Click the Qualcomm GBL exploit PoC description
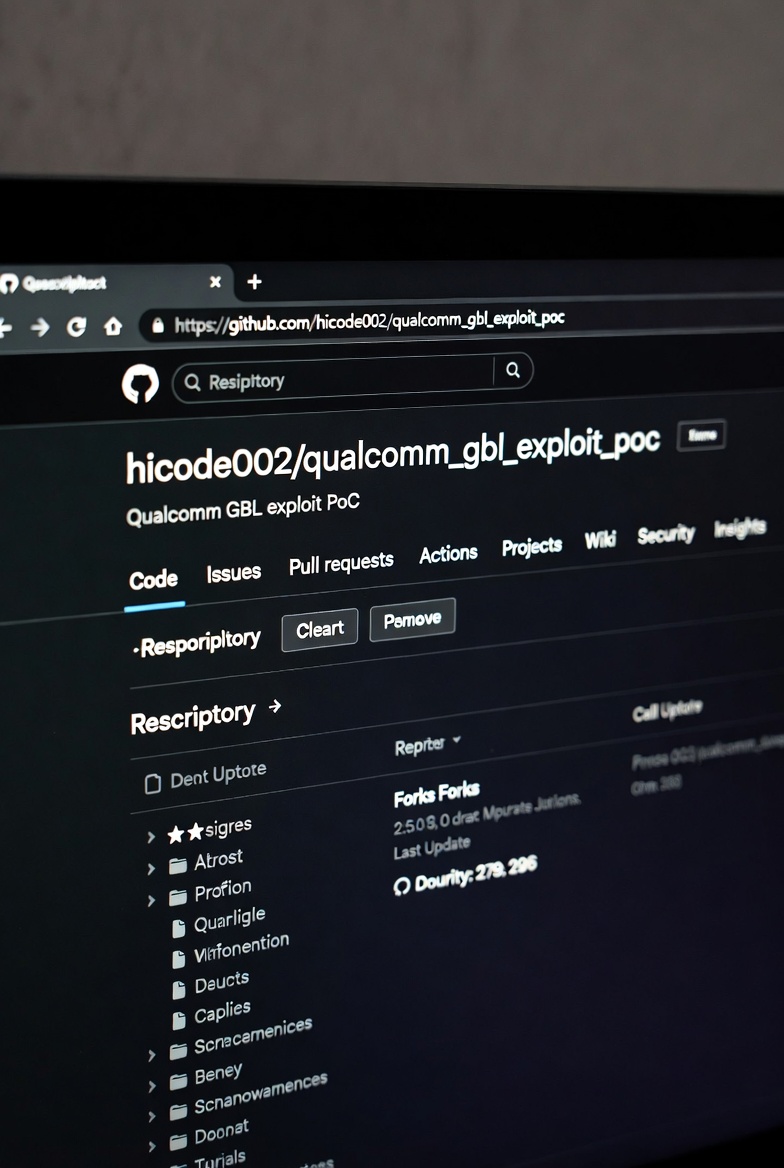Viewport: 784px width, 1168px height. [243, 510]
